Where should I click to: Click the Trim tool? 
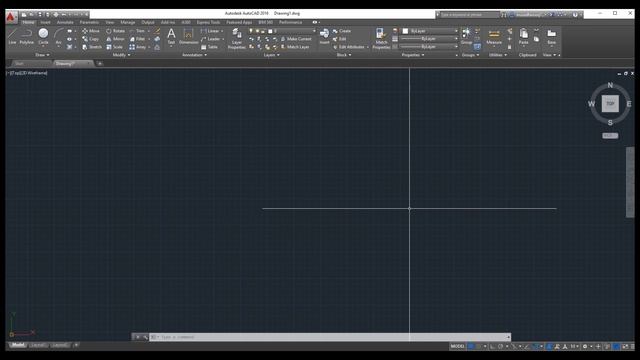tap(137, 31)
